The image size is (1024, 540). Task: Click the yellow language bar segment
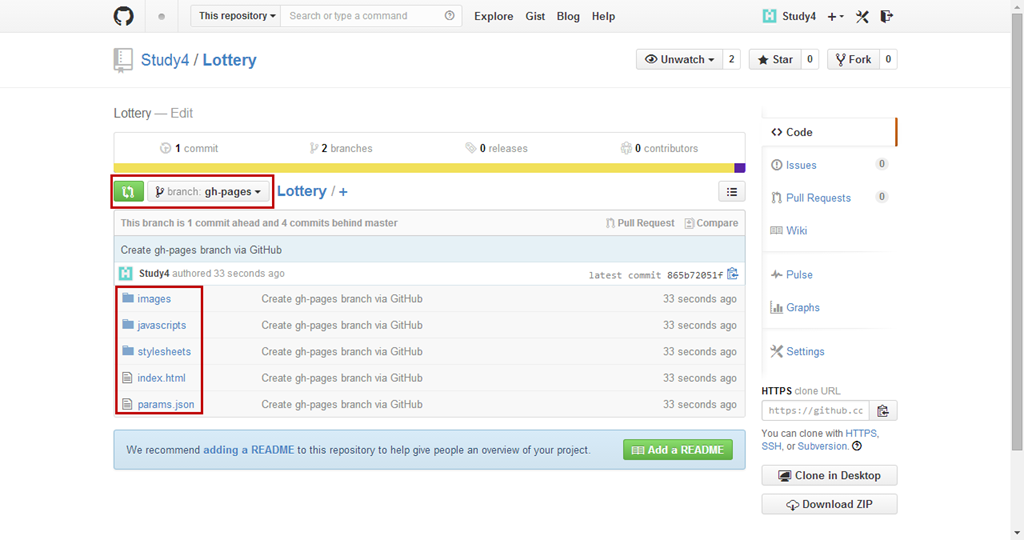click(424, 168)
